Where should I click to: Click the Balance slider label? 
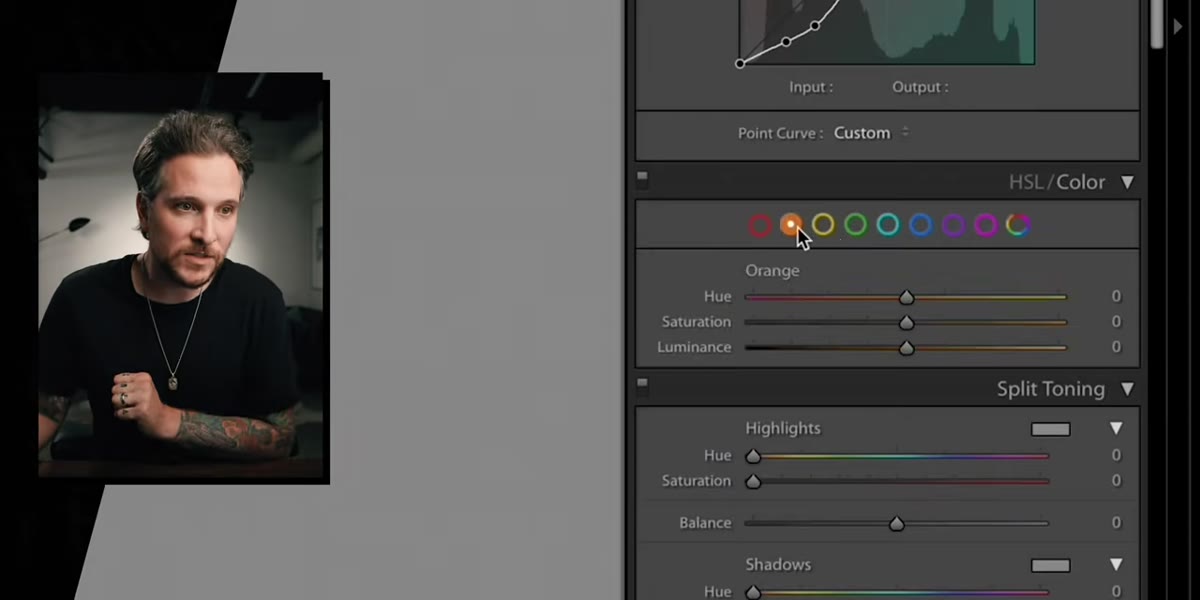tap(705, 522)
